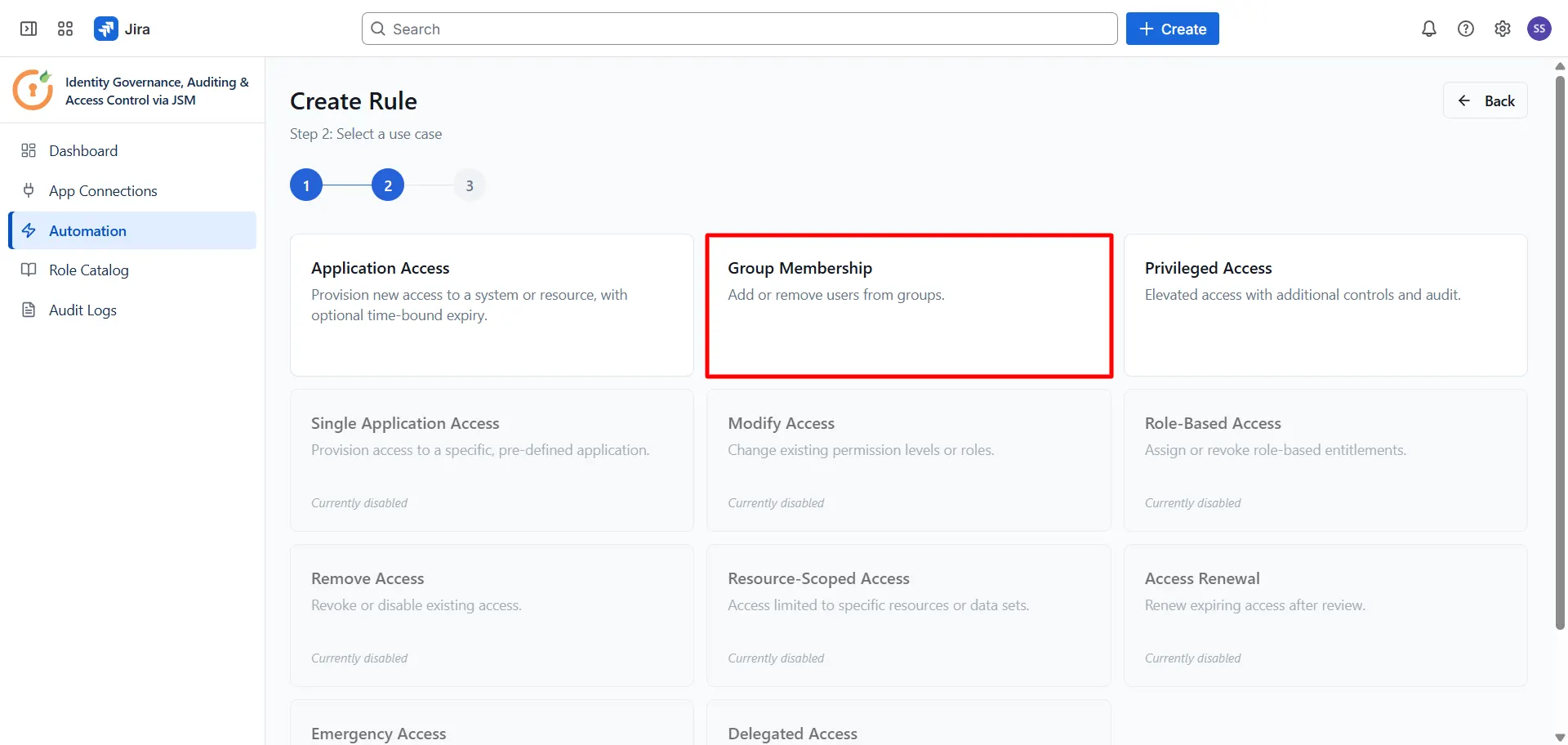Click the Emergency Access card
This screenshot has height=745, width=1568.
pos(492,723)
